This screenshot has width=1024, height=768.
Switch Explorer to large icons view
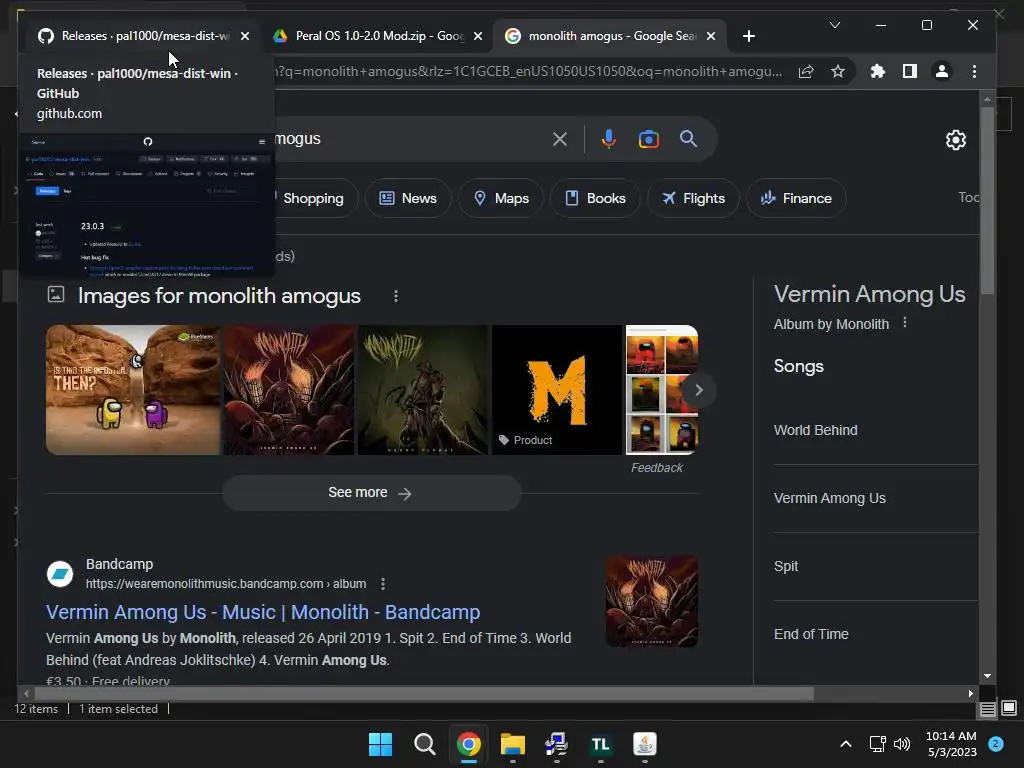[x=1009, y=708]
